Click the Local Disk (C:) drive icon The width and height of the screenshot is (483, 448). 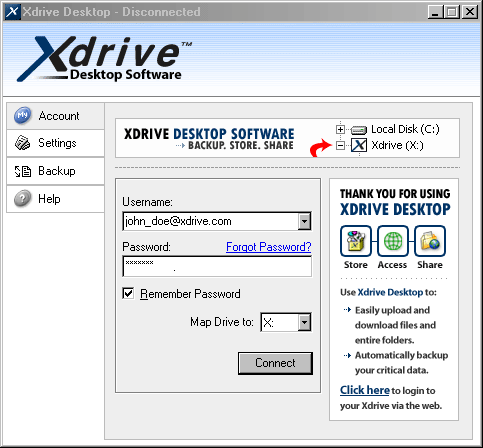(359, 130)
